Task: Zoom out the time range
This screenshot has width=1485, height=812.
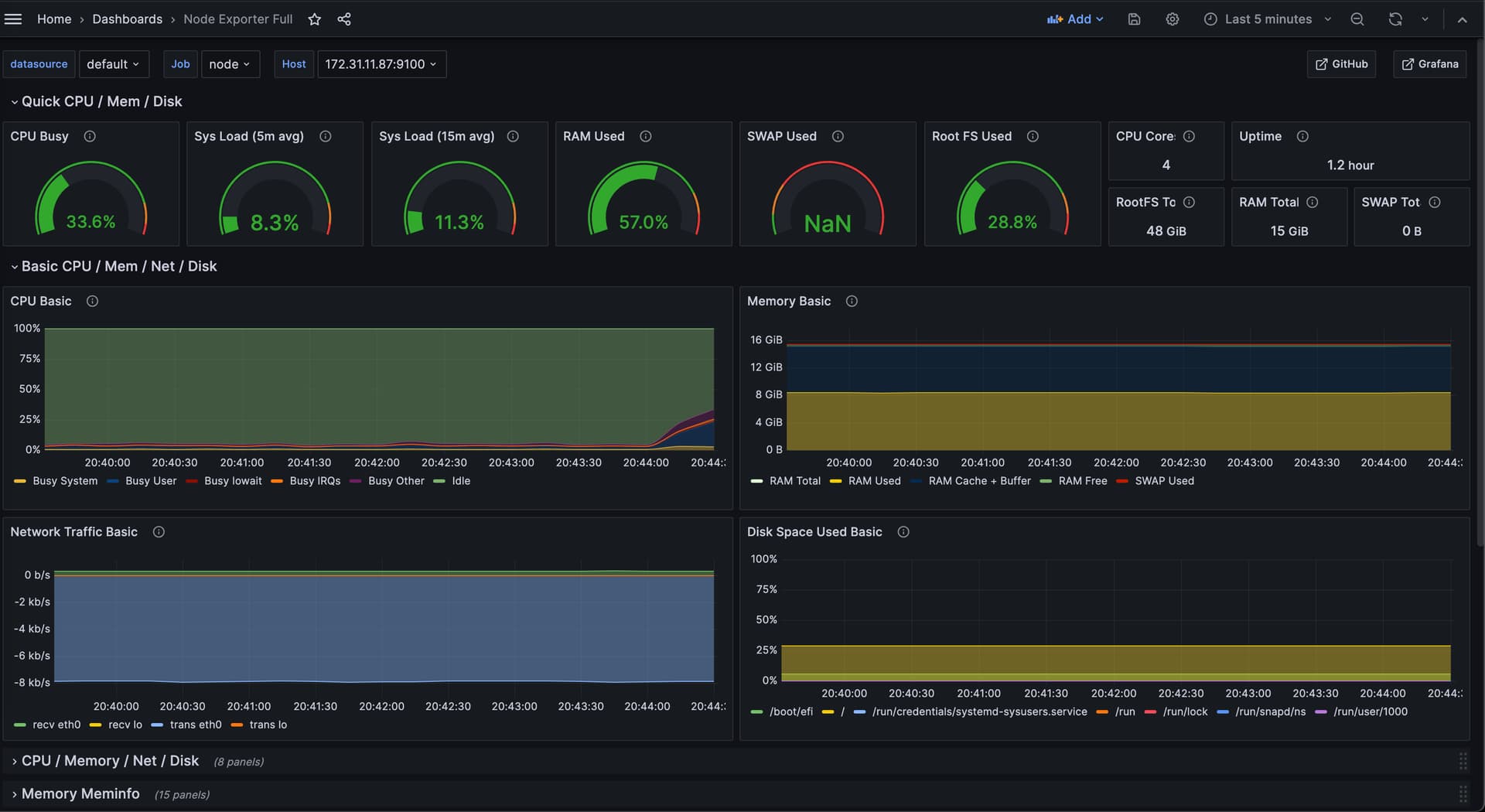Action: 1357,19
